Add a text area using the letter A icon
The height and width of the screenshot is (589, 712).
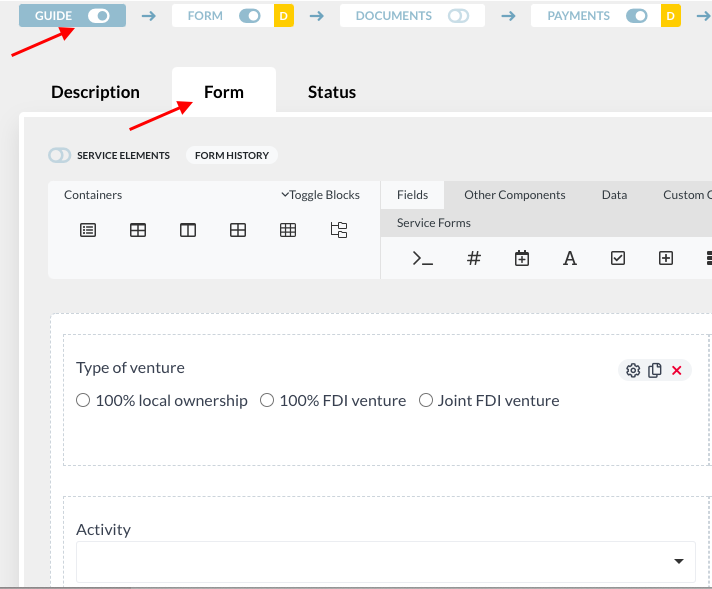(570, 258)
